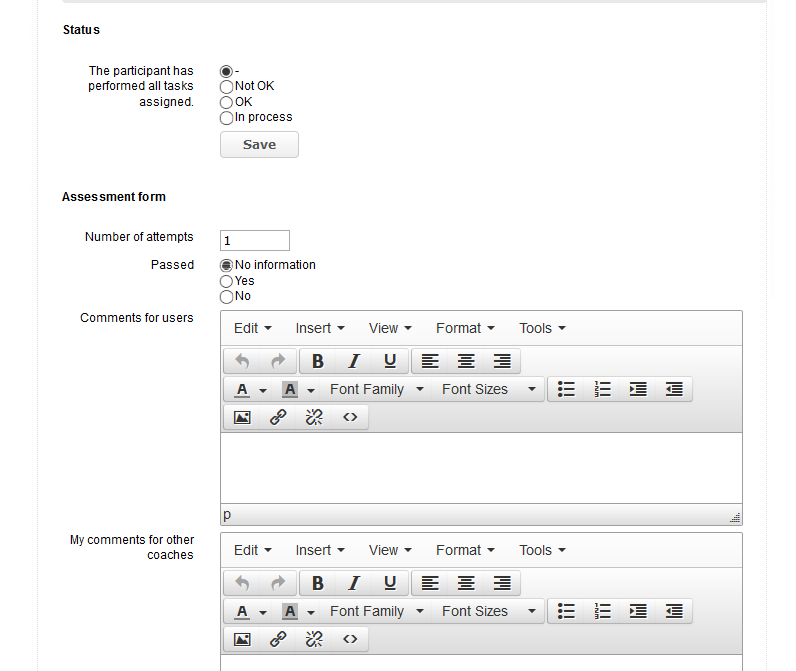Click background color swatch in Comments for users editor
Viewport: 796px width, 671px height.
pyautogui.click(x=290, y=389)
